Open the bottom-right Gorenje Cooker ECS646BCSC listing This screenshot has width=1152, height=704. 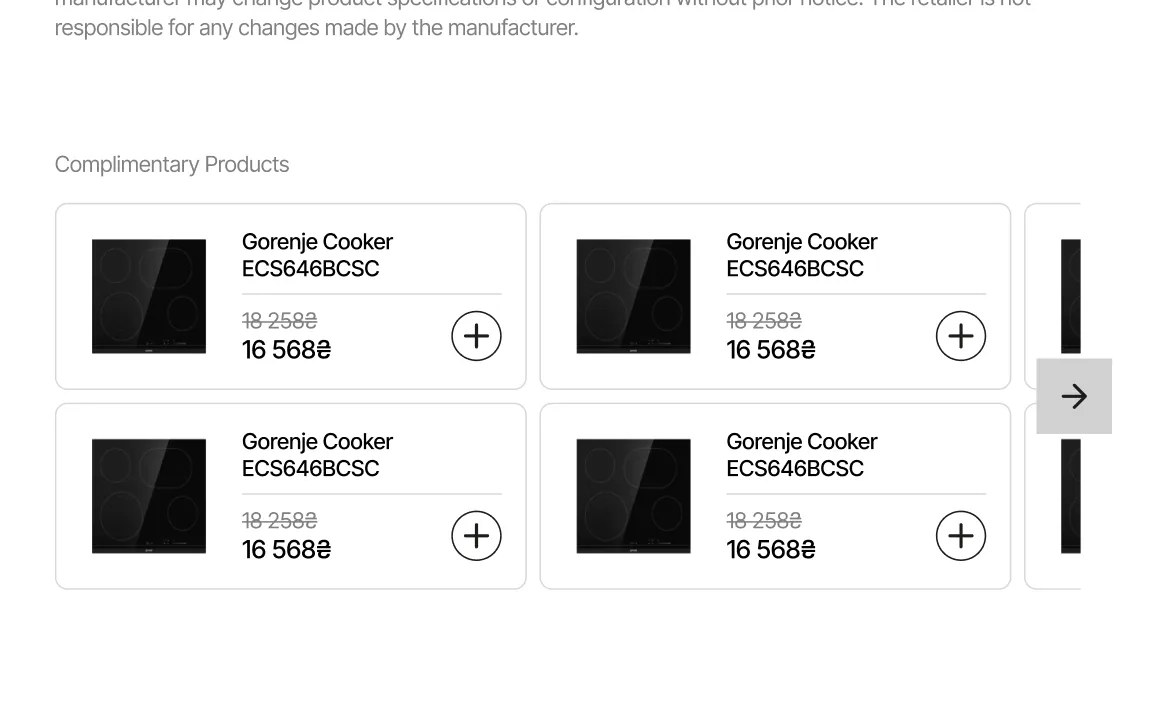801,455
